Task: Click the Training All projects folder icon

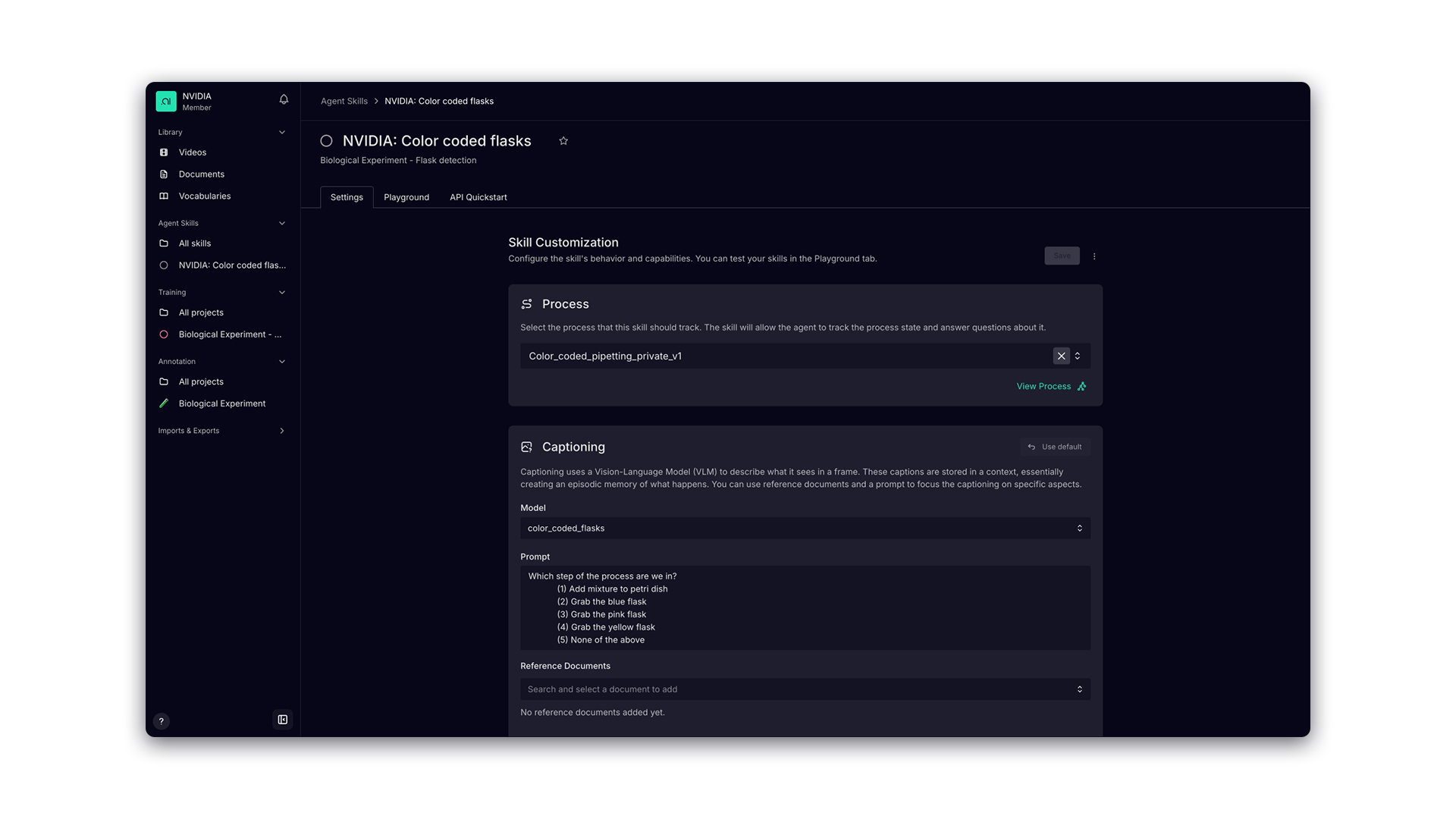Action: click(164, 312)
